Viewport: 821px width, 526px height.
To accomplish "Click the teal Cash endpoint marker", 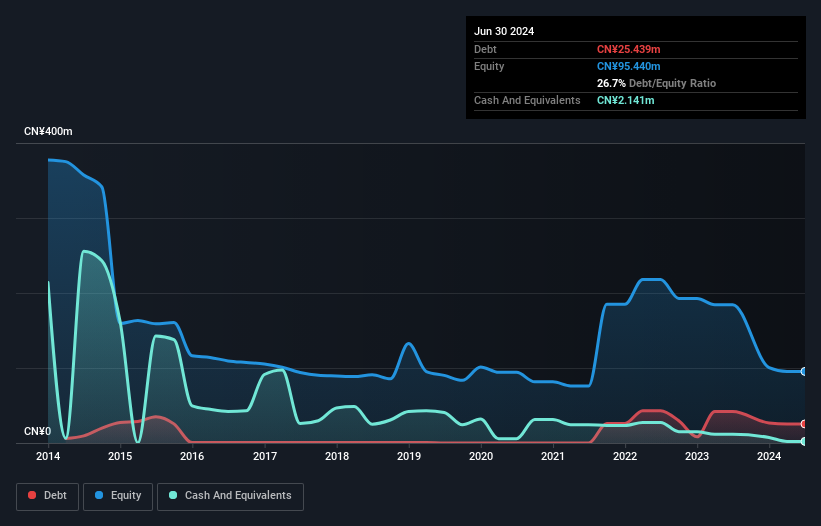I will (x=804, y=442).
